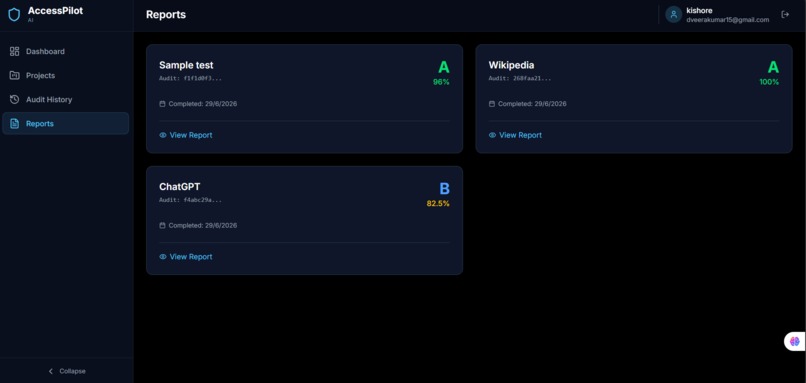Click the eye icon on Wikipedia card
The image size is (806, 383).
coord(492,135)
